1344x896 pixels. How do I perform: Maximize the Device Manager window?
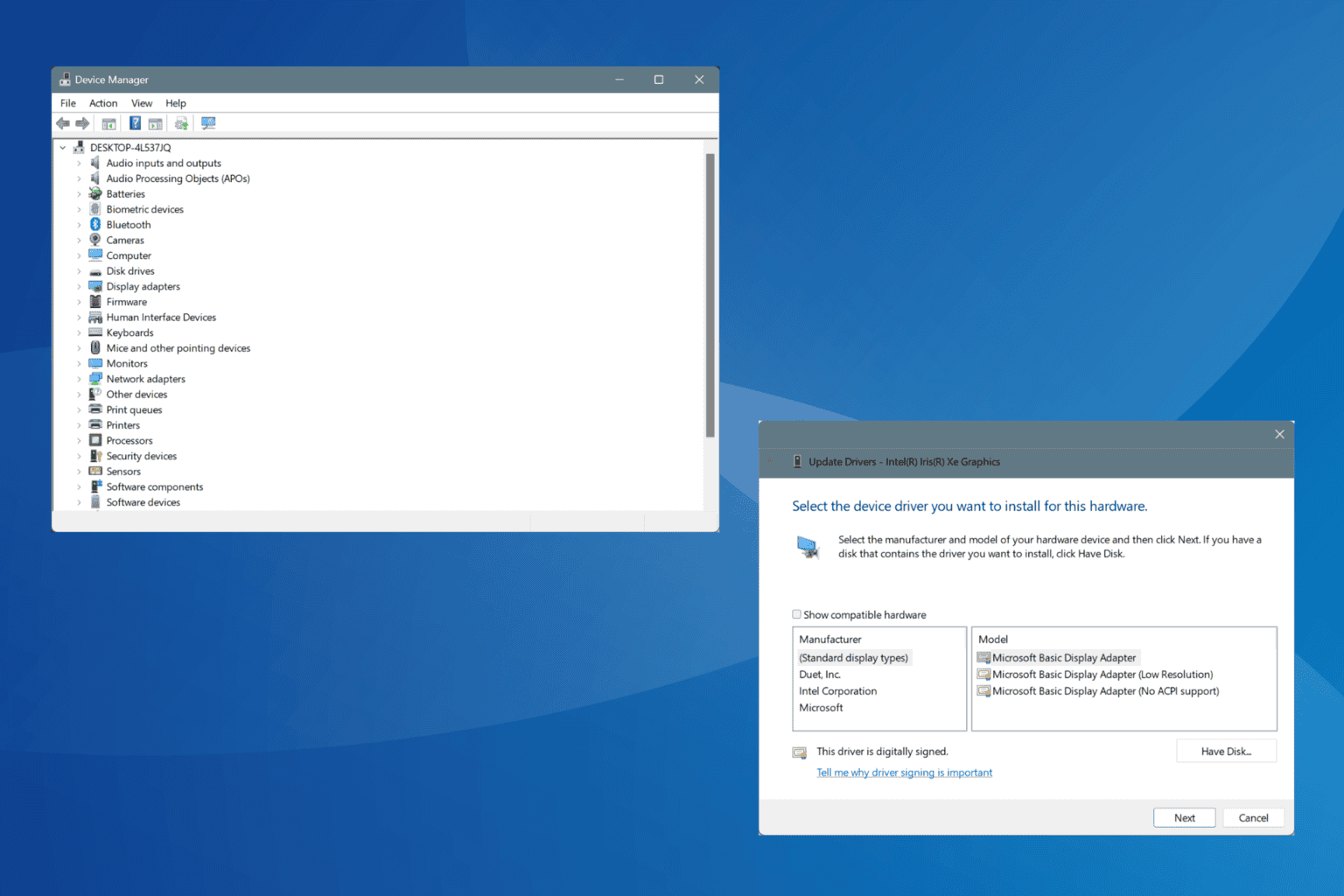click(659, 80)
